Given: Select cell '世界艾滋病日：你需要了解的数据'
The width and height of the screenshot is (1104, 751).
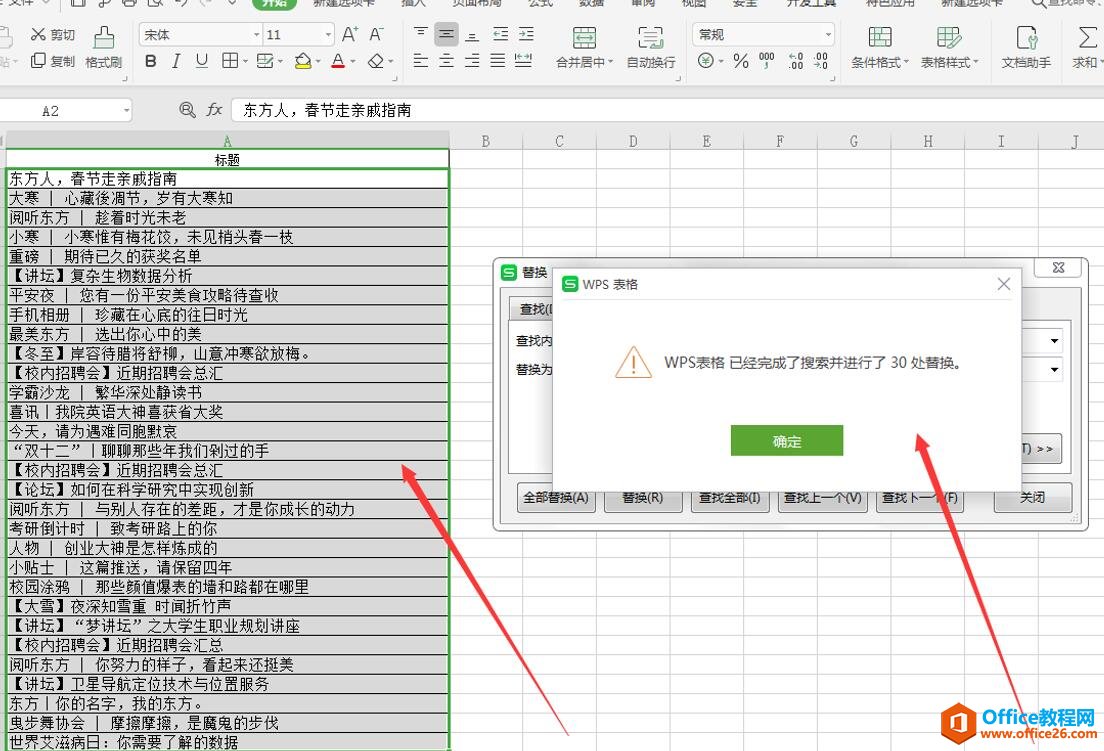Looking at the screenshot, I should [x=227, y=741].
